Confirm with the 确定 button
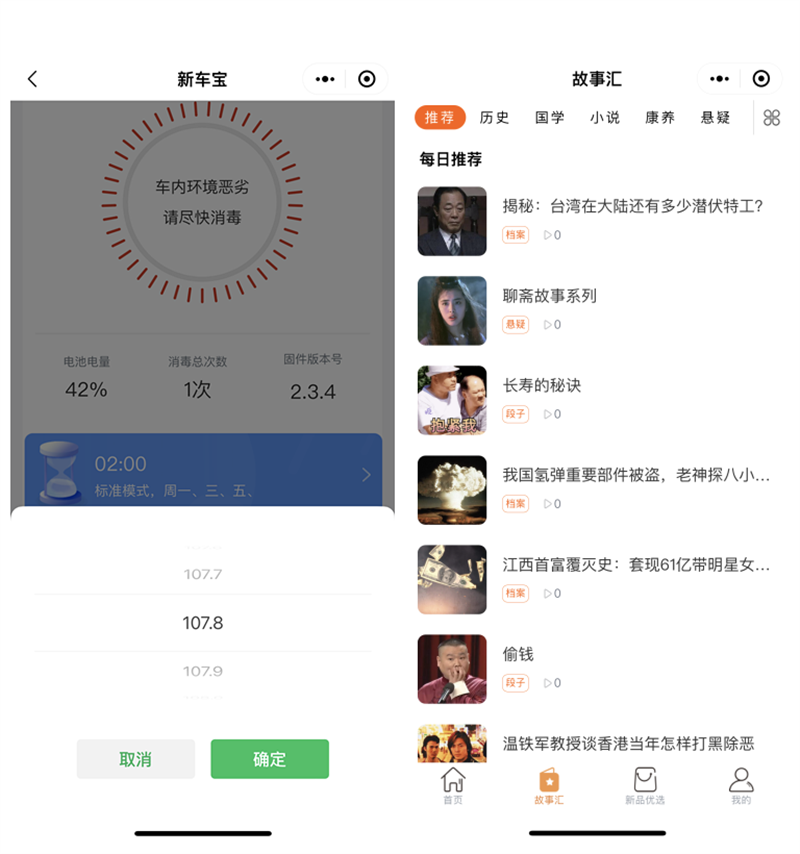 point(270,759)
